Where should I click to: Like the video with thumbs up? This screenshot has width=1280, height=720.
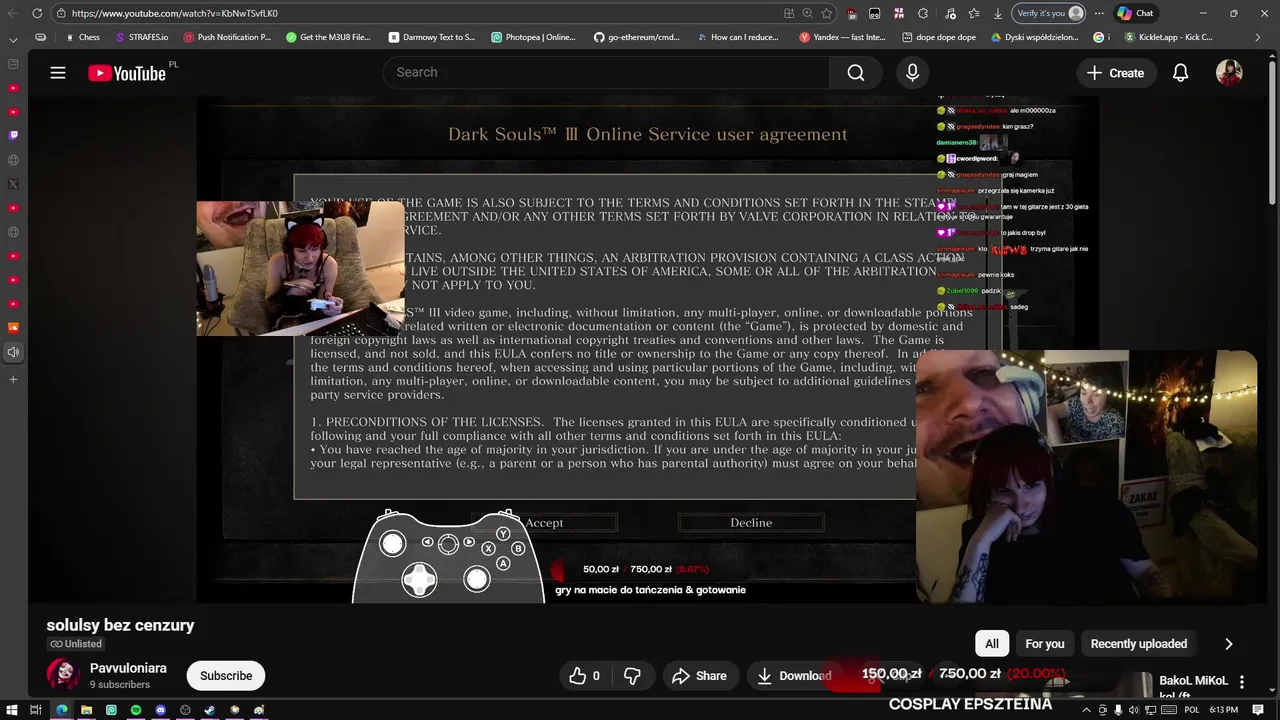point(584,676)
